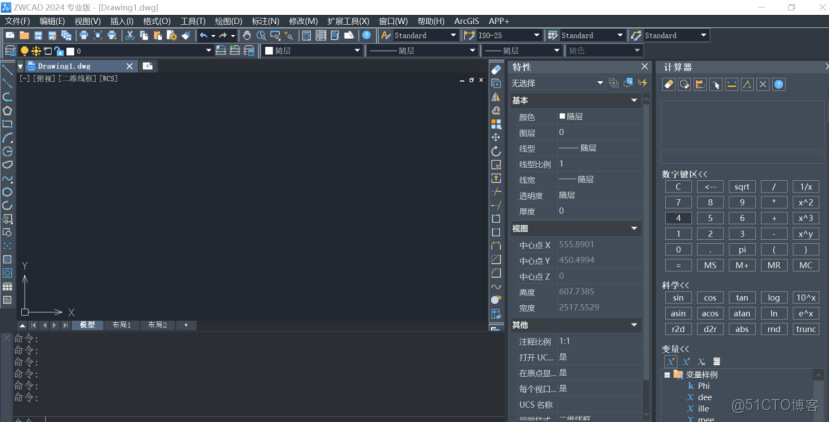This screenshot has width=830, height=423.
Task: Click the calculator Help question icon
Action: click(x=779, y=84)
